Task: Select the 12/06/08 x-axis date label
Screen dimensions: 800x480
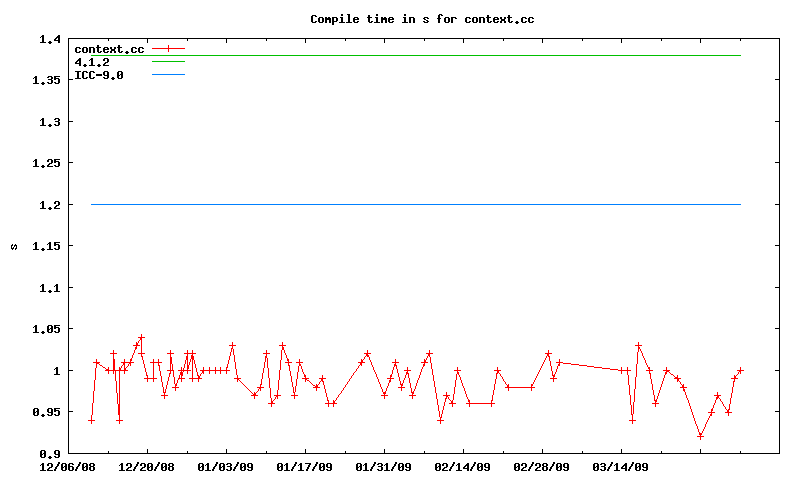Action: tap(68, 466)
